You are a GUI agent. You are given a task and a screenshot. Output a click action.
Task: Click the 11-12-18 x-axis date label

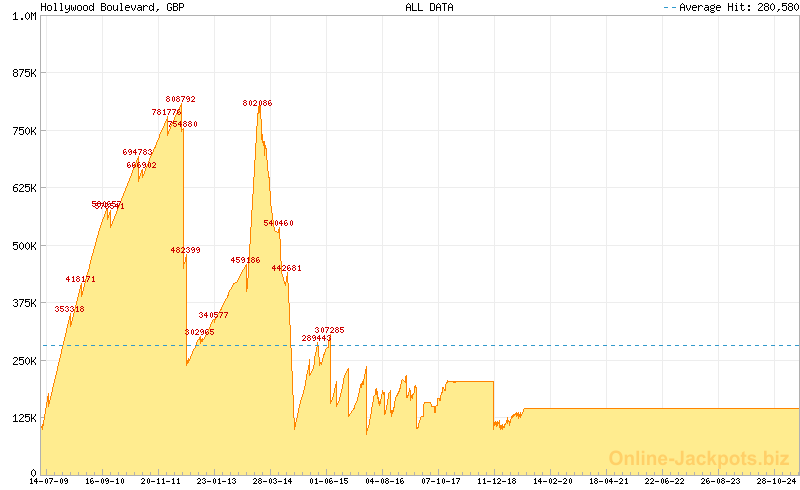coord(497,481)
